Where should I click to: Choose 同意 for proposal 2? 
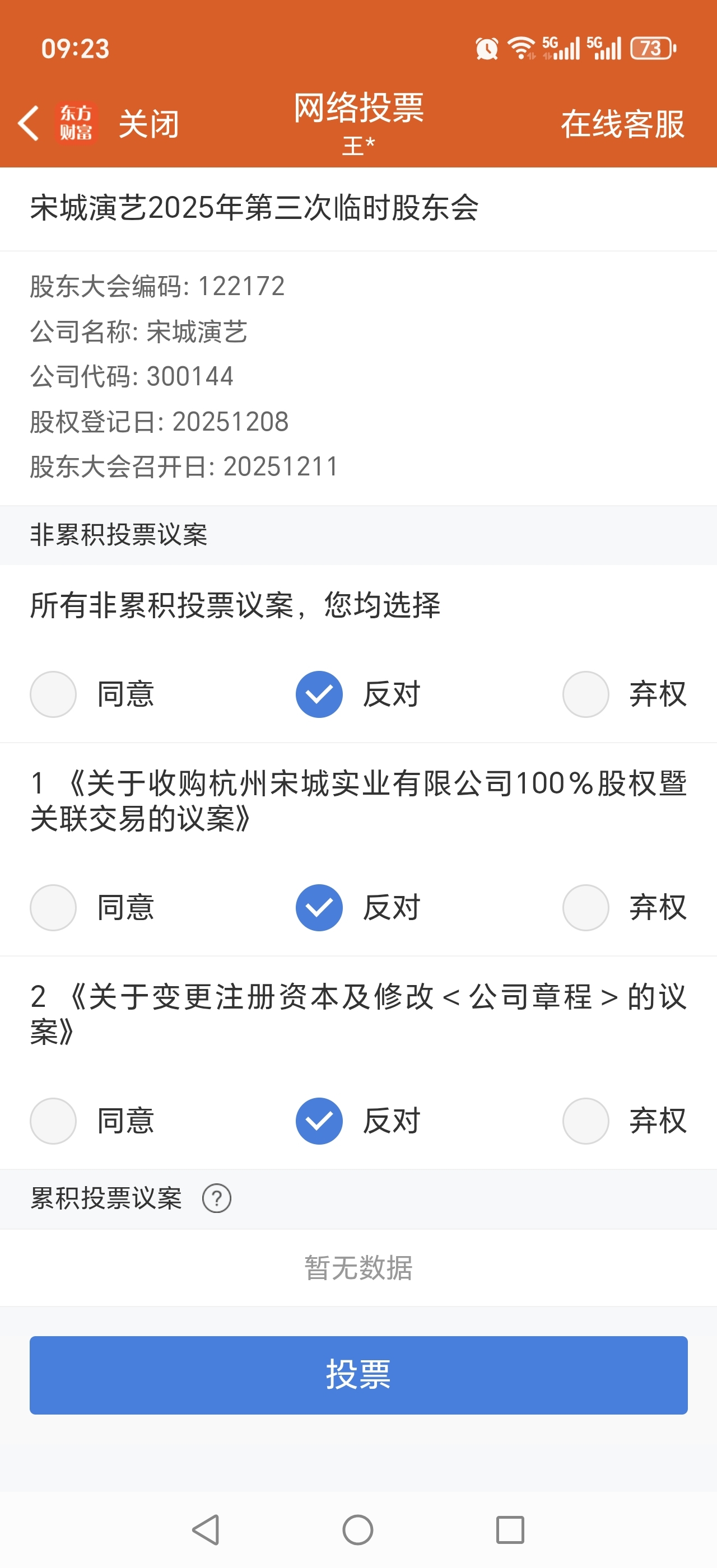pos(54,1121)
